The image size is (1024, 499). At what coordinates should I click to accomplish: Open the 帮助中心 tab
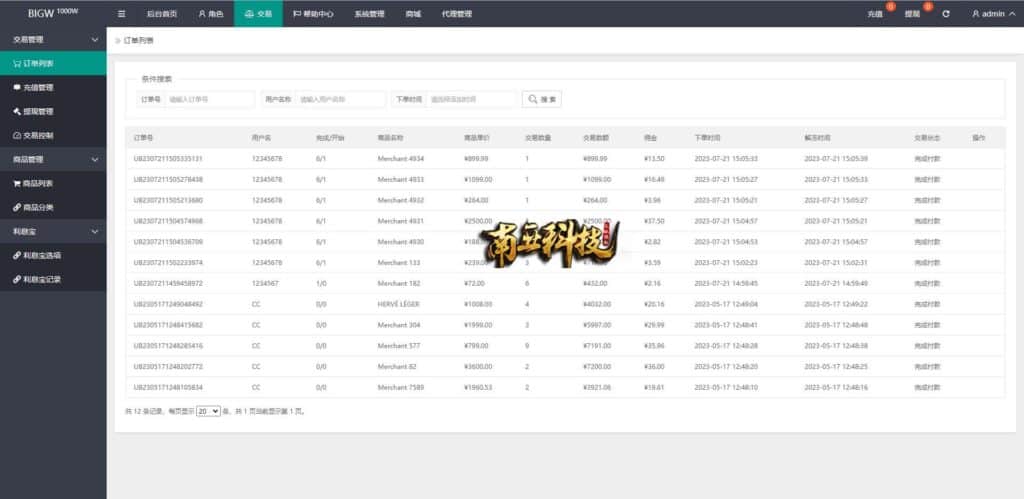pos(313,14)
